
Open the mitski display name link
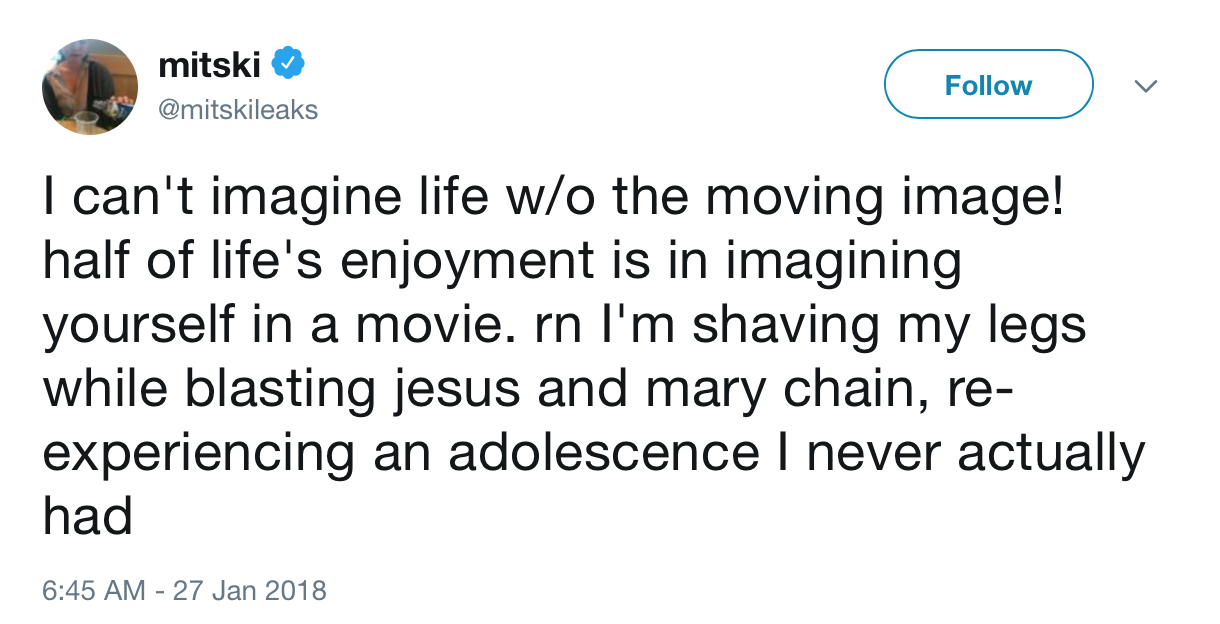pos(209,65)
